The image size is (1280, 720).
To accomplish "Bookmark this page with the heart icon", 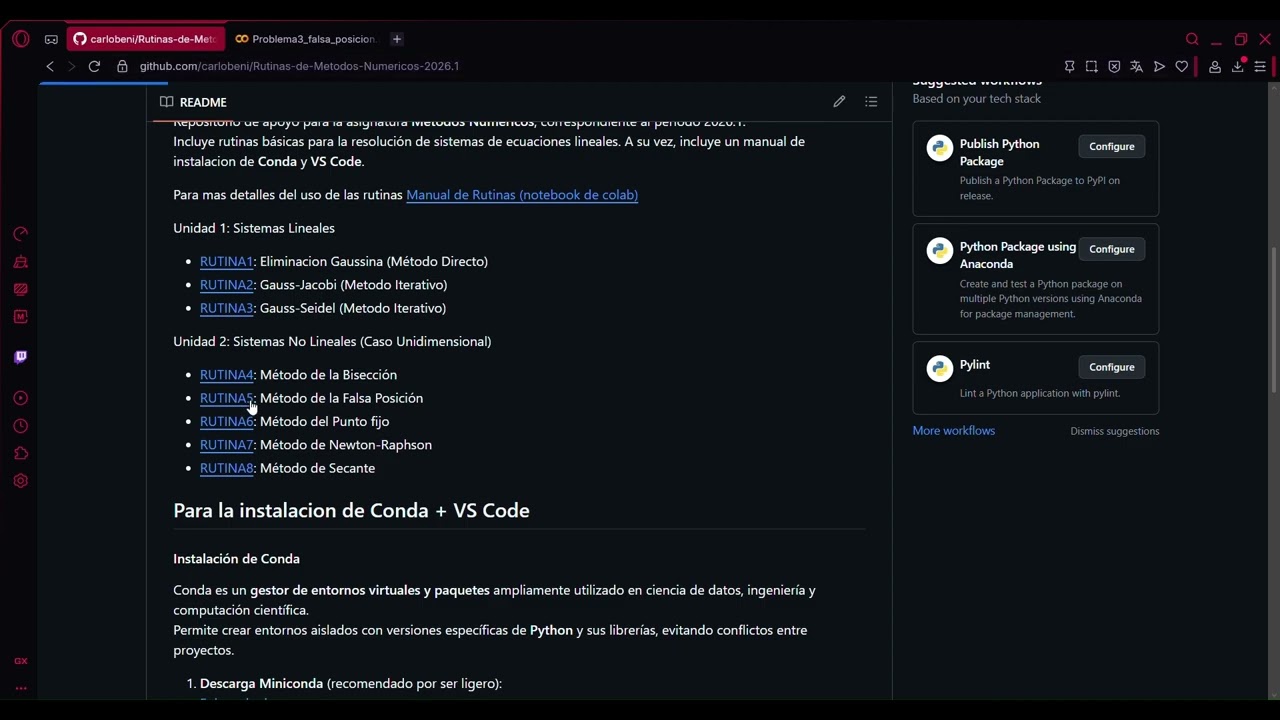I will click(x=1182, y=67).
